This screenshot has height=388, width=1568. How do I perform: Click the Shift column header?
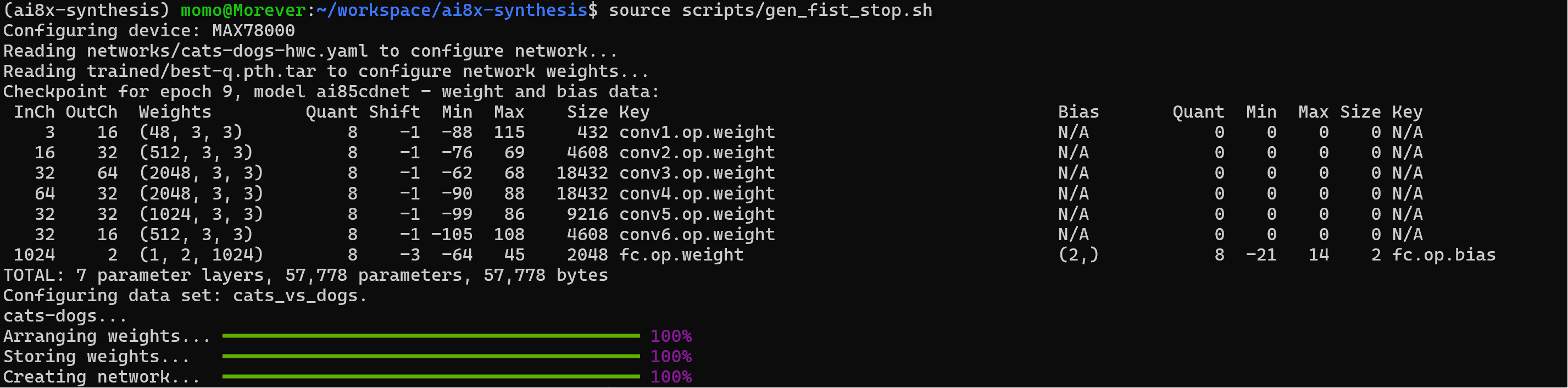(x=394, y=113)
